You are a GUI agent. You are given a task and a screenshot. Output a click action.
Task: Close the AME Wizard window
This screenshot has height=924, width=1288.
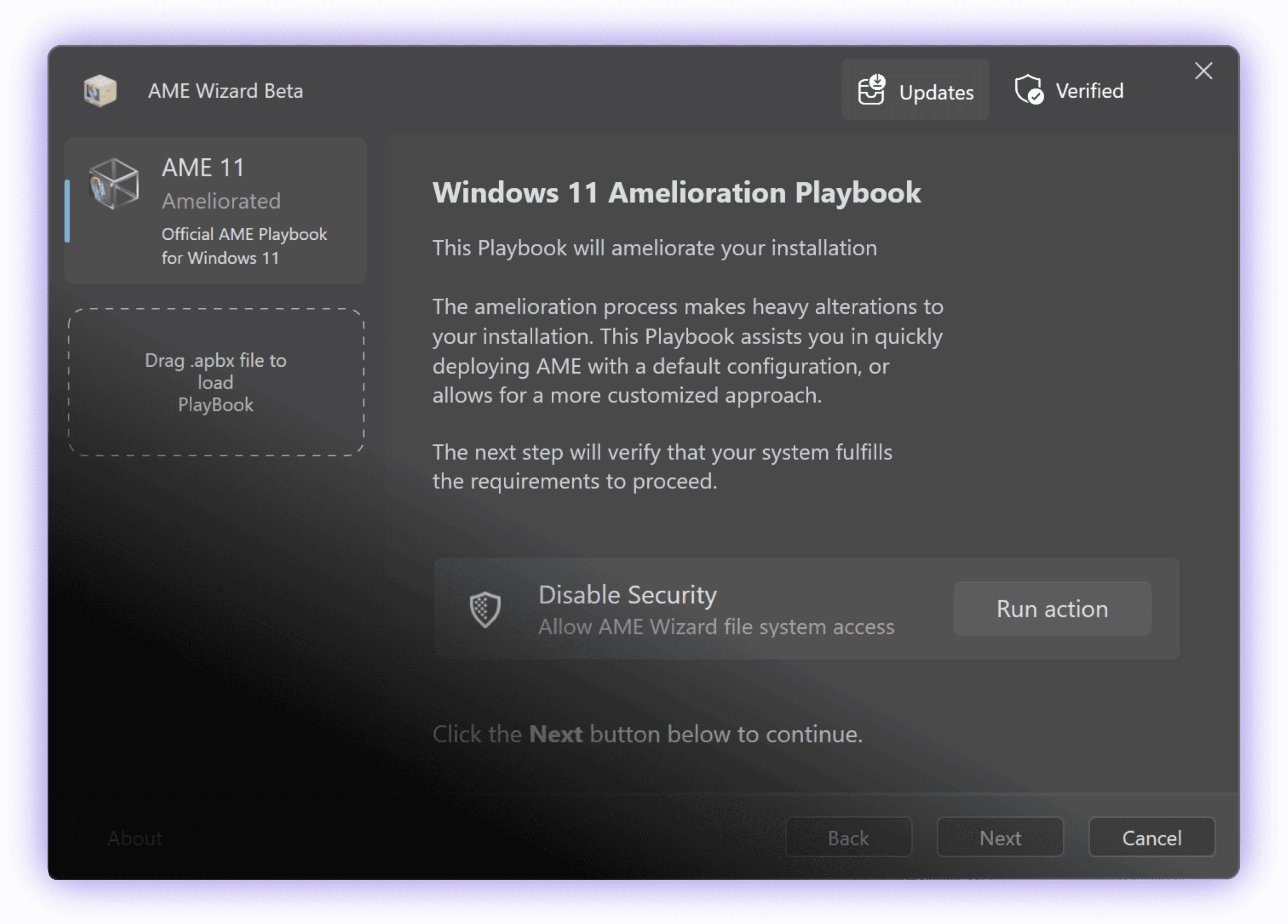coord(1203,71)
